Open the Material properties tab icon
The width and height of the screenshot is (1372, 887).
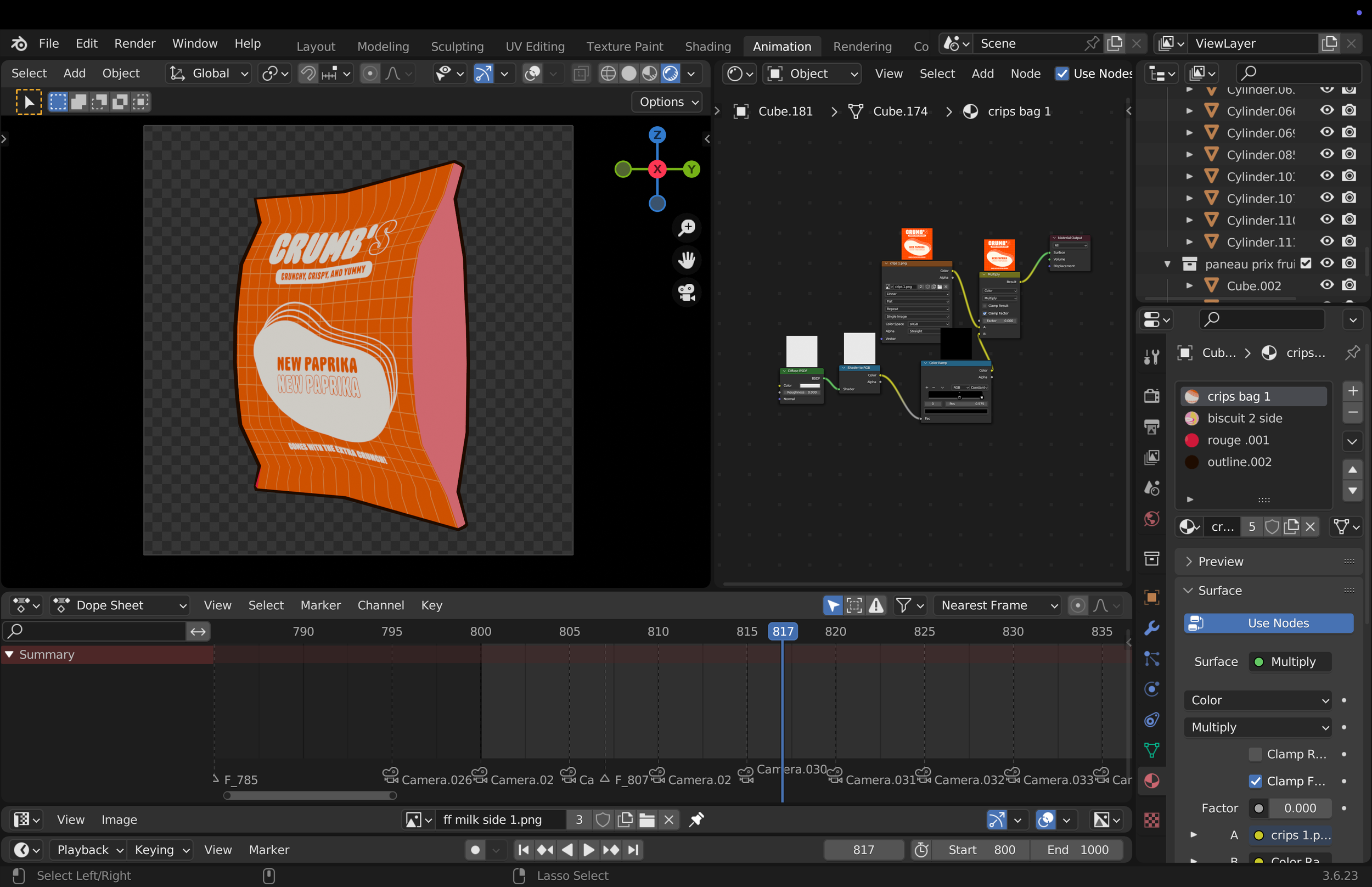point(1151,781)
